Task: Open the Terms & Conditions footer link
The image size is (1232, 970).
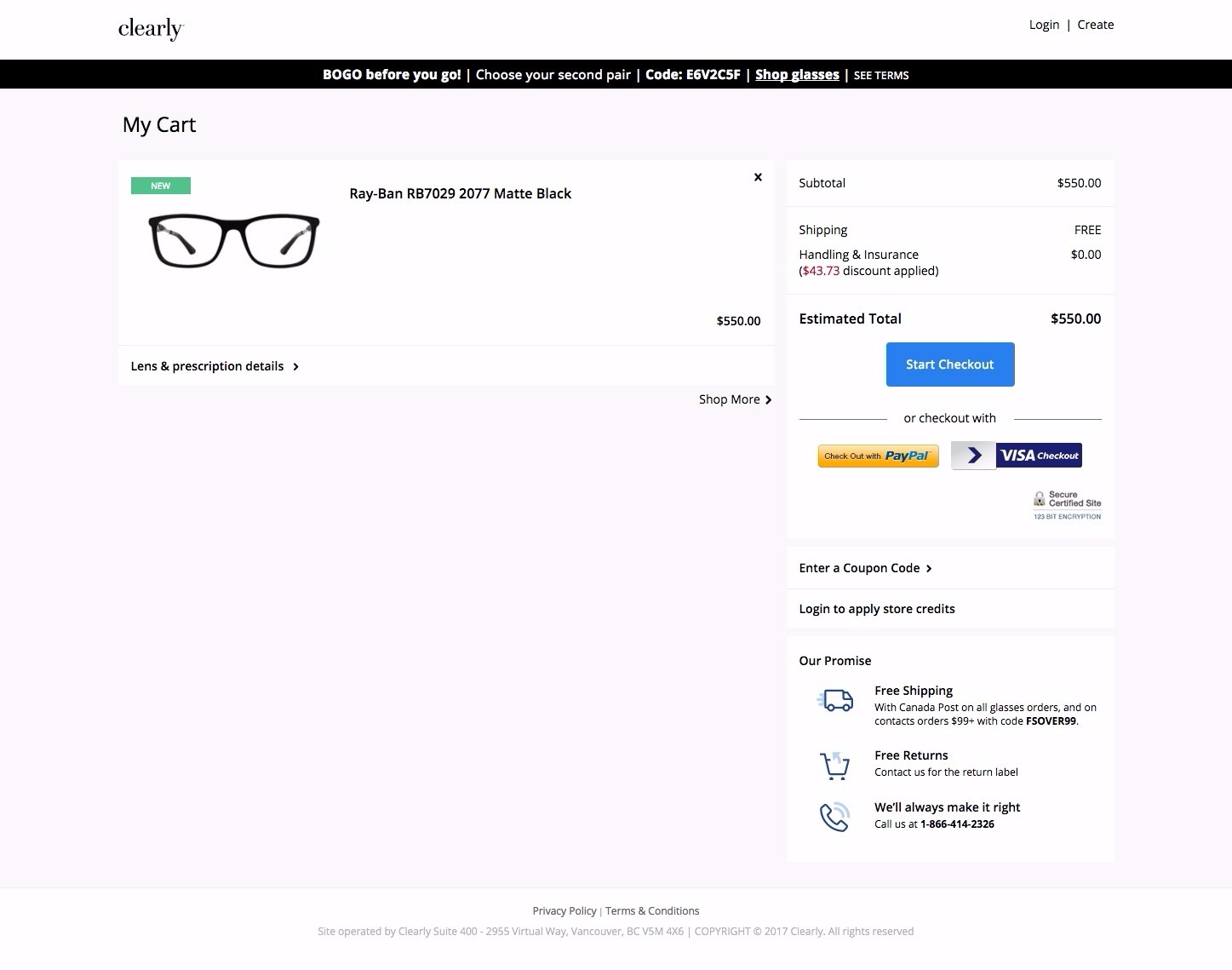Action: (652, 911)
